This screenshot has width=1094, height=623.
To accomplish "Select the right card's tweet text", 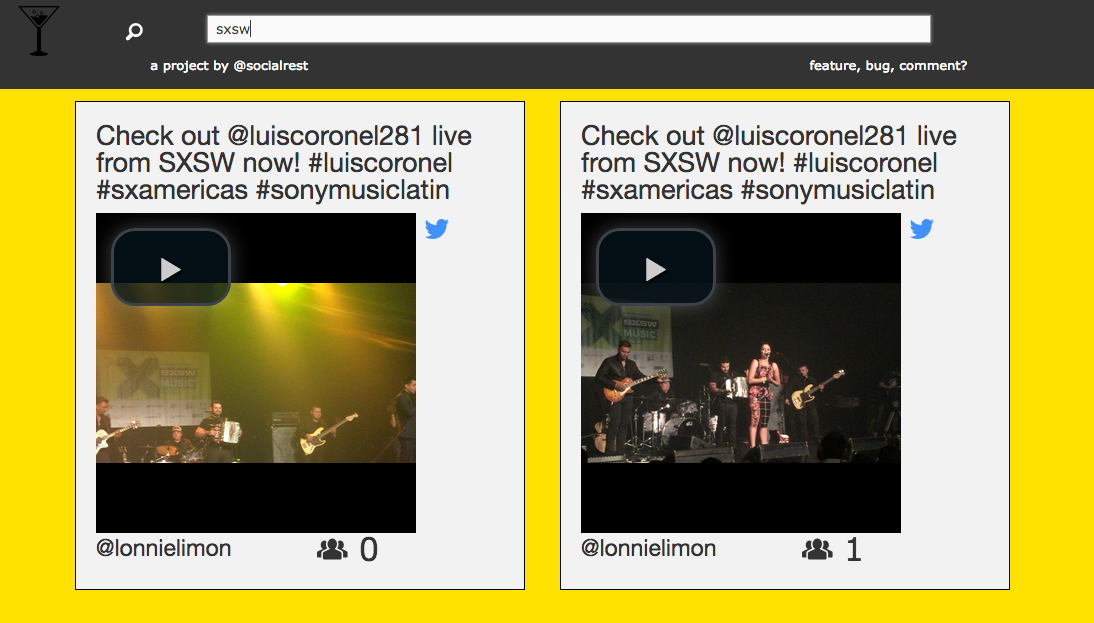I will [x=769, y=163].
